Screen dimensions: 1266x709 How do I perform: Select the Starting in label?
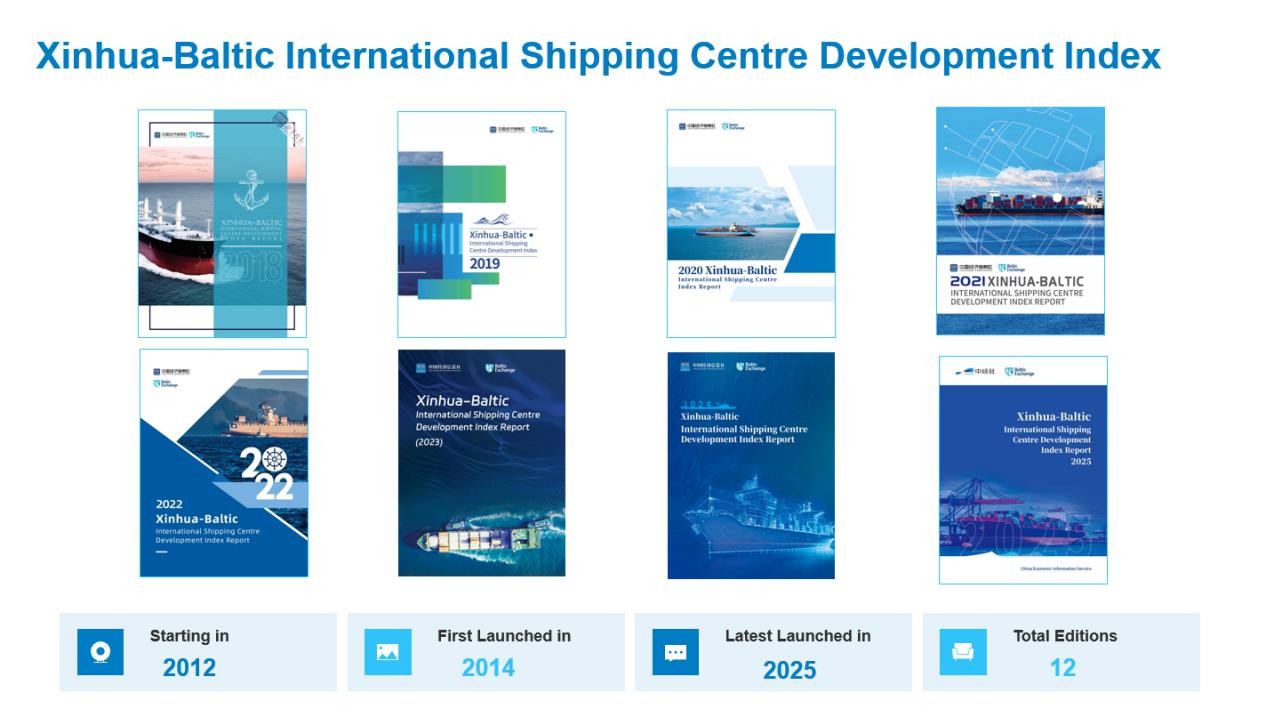189,636
